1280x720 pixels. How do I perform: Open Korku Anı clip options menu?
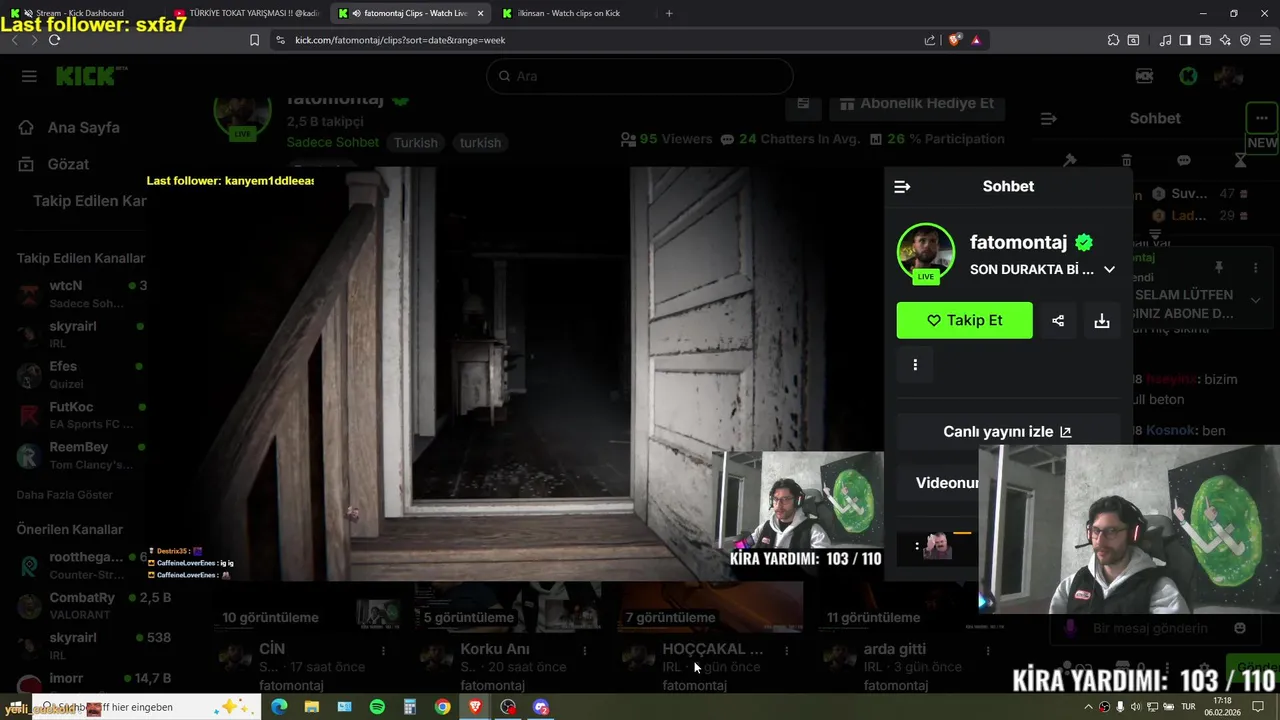click(585, 650)
